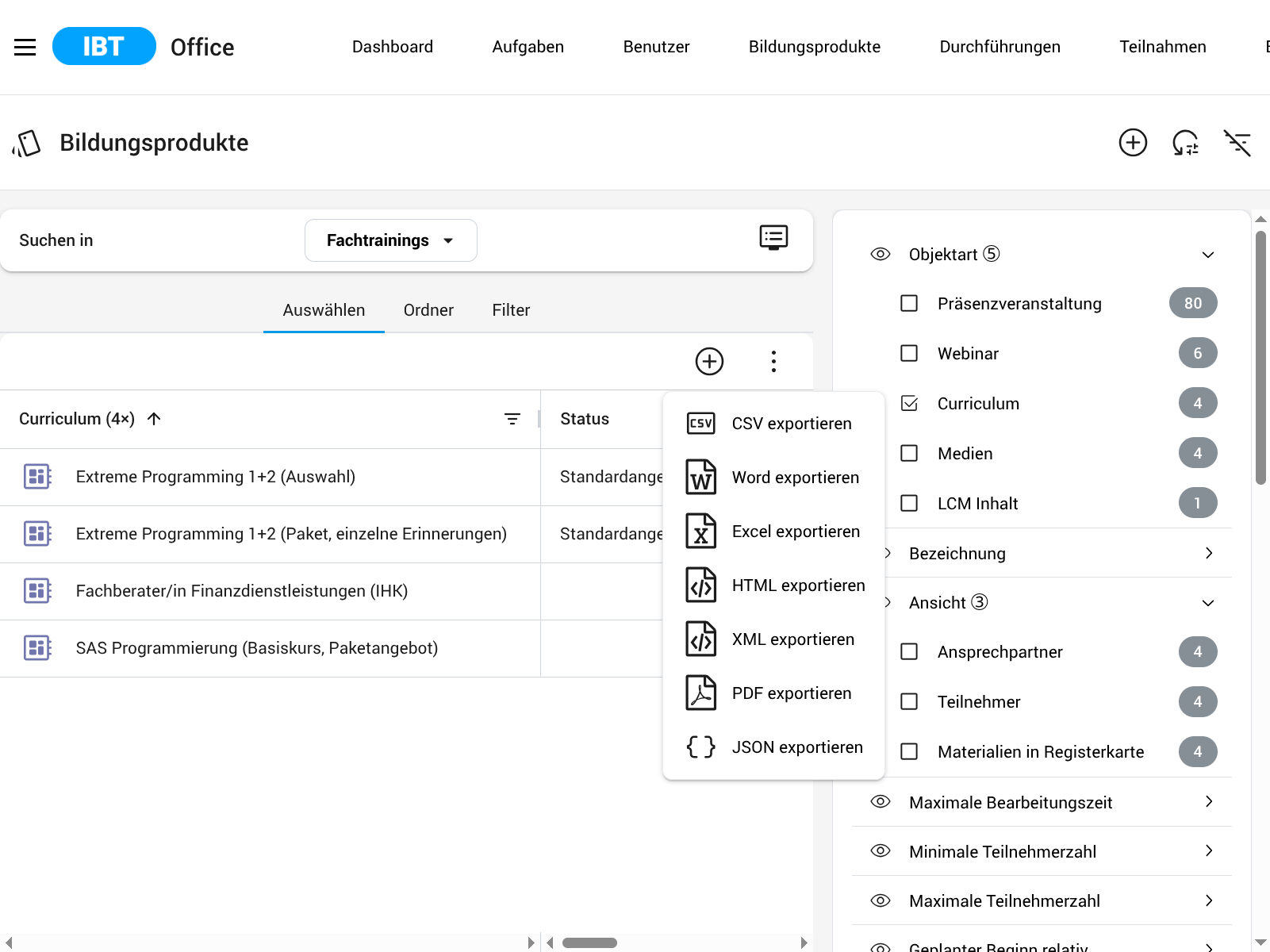Go to Durchführungen in top navigation
The width and height of the screenshot is (1270, 952).
[x=1000, y=47]
